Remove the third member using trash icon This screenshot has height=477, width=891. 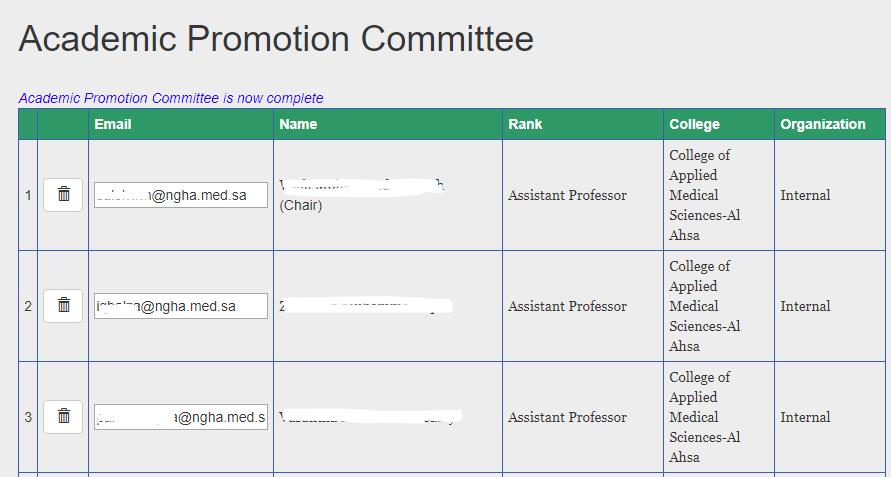pos(63,417)
